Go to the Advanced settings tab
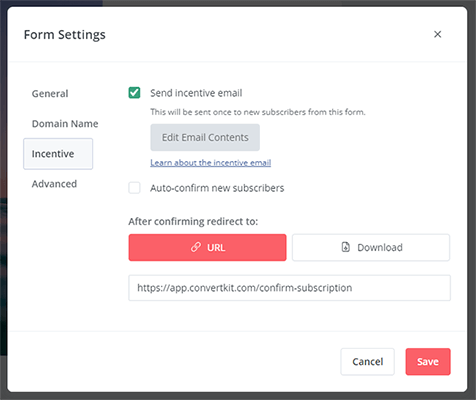The height and width of the screenshot is (400, 476). point(54,184)
